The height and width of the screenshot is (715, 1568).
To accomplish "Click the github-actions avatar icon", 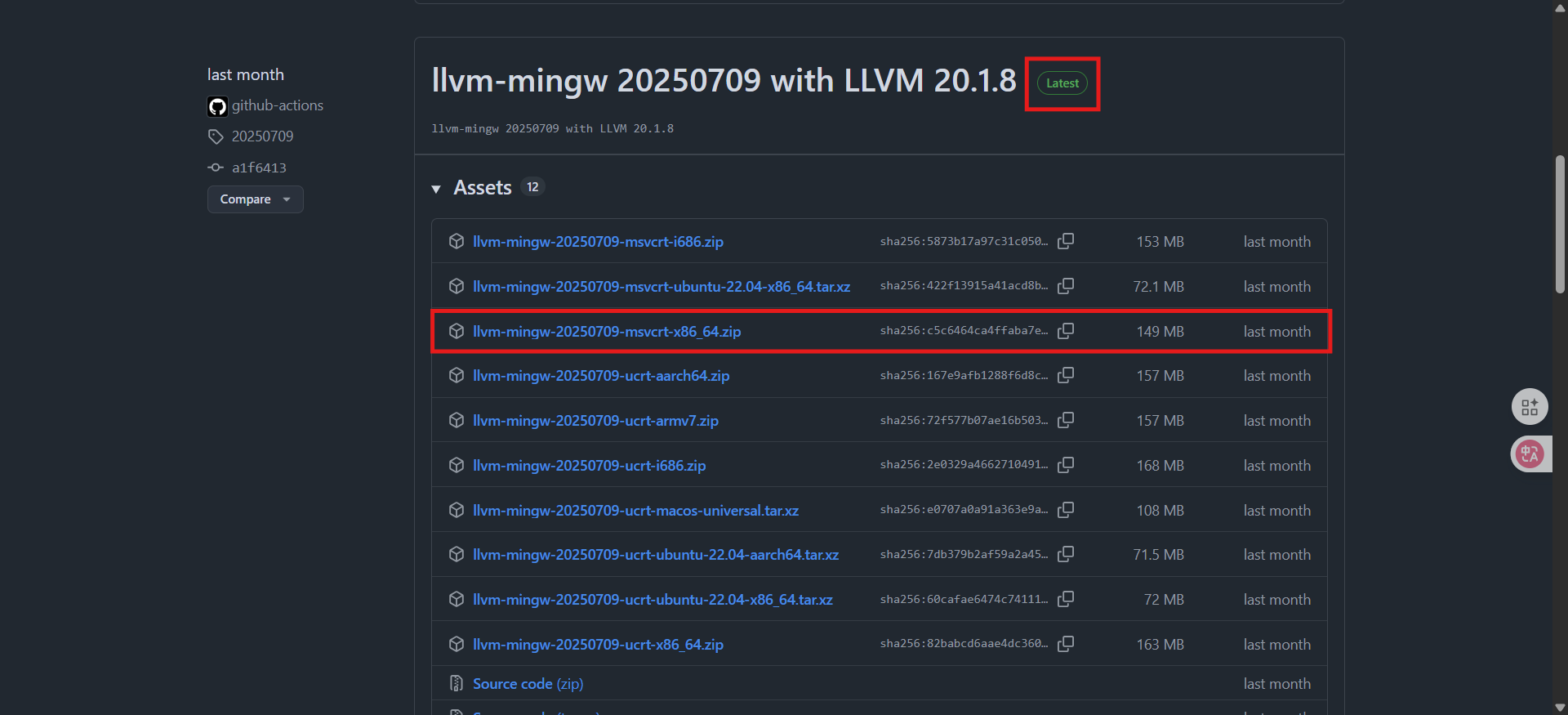I will point(217,106).
